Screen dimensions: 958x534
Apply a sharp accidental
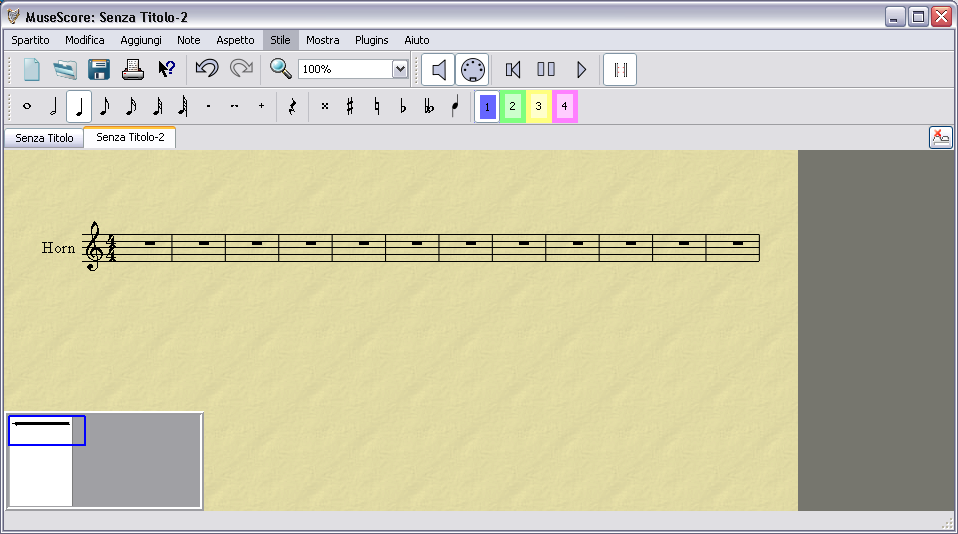pos(350,106)
